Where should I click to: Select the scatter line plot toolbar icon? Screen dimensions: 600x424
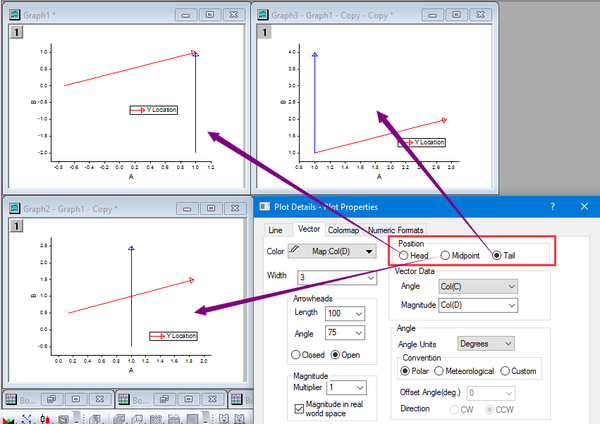26,419
